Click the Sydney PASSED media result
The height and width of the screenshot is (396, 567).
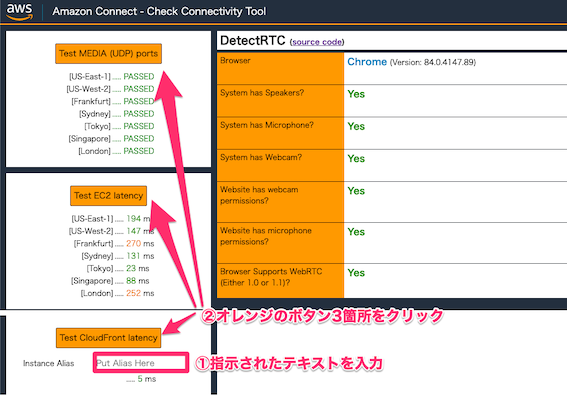[x=116, y=114]
